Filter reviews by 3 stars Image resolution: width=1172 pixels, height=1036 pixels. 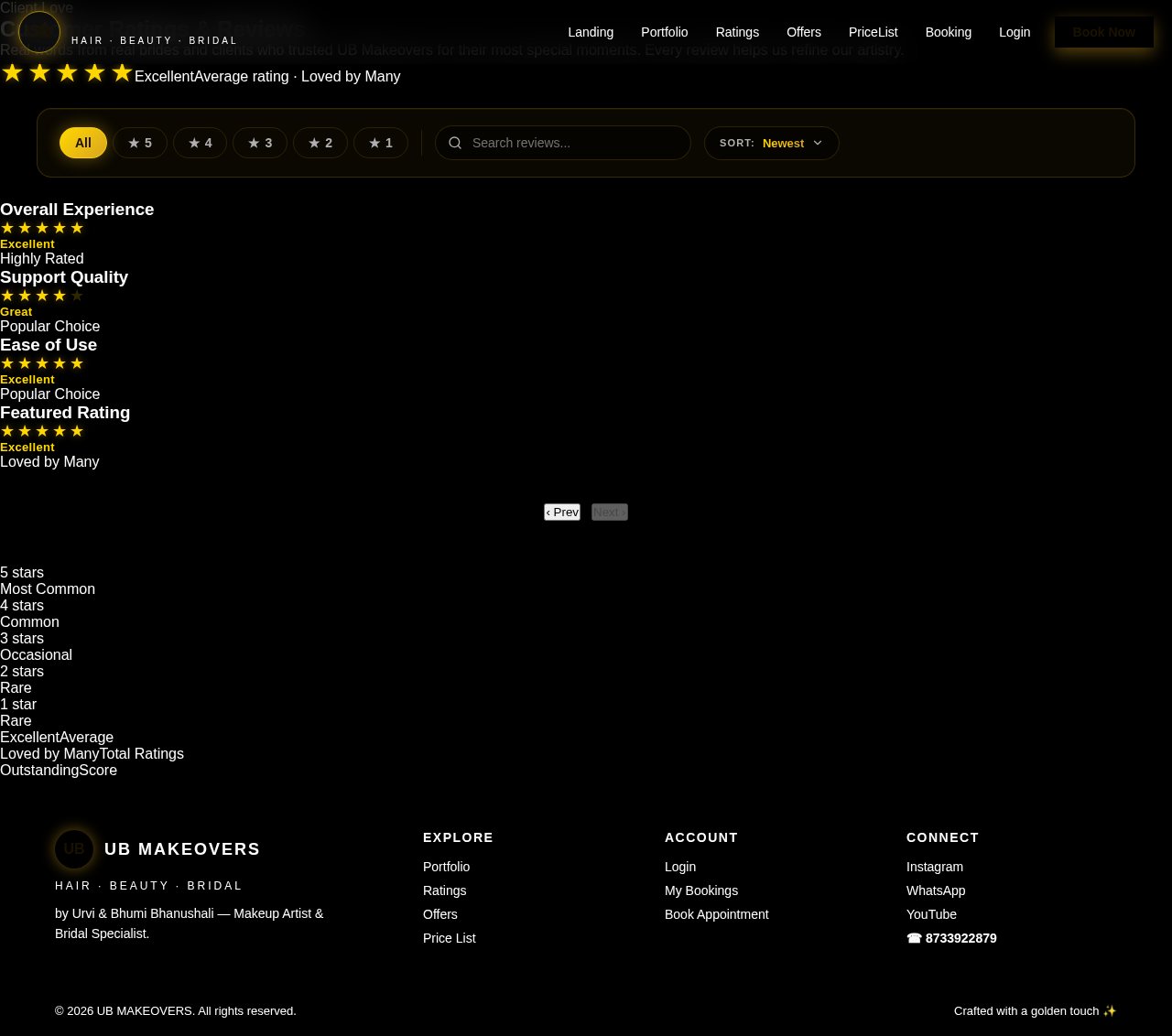pos(260,143)
